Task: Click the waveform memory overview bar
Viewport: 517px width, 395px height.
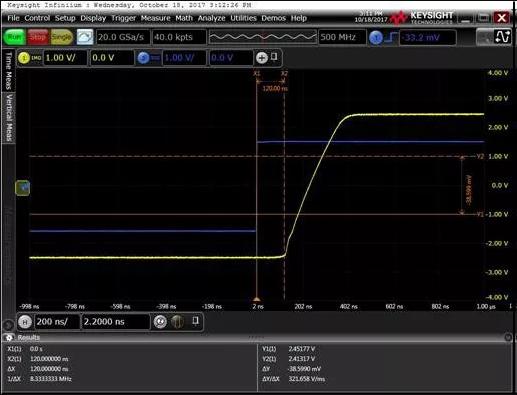Action: click(262, 37)
